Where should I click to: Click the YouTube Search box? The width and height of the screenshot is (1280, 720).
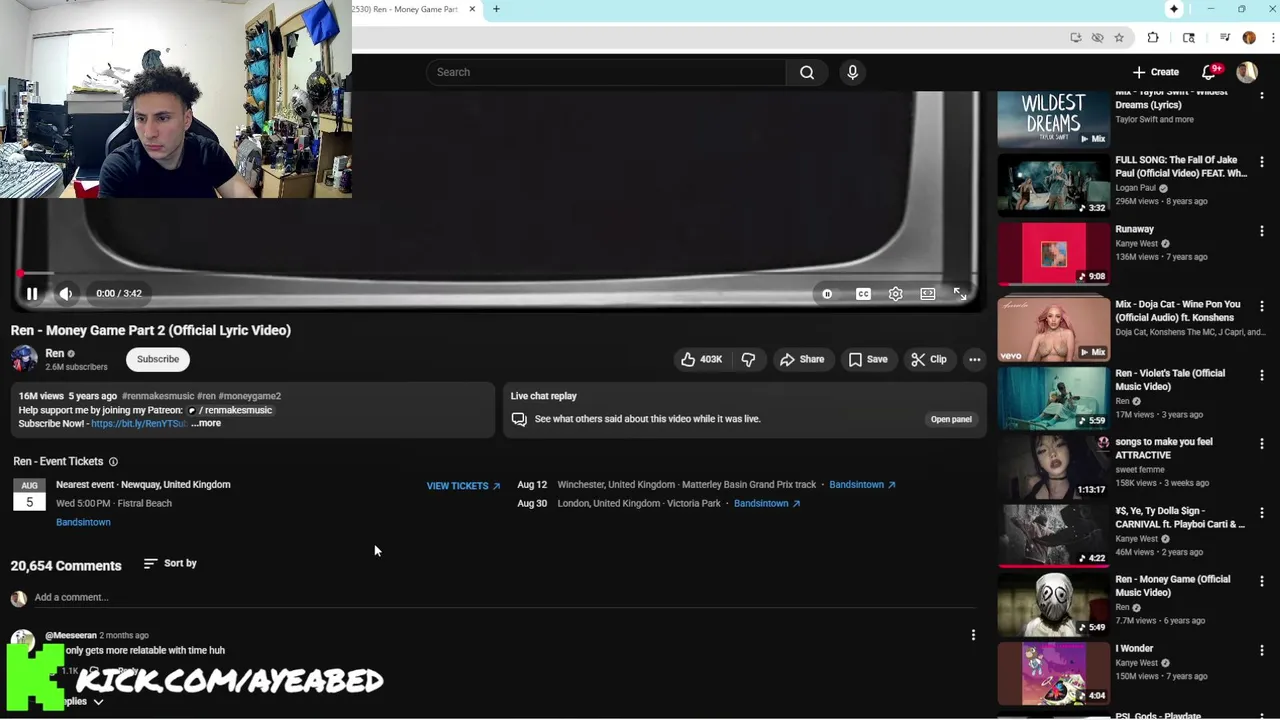point(606,72)
